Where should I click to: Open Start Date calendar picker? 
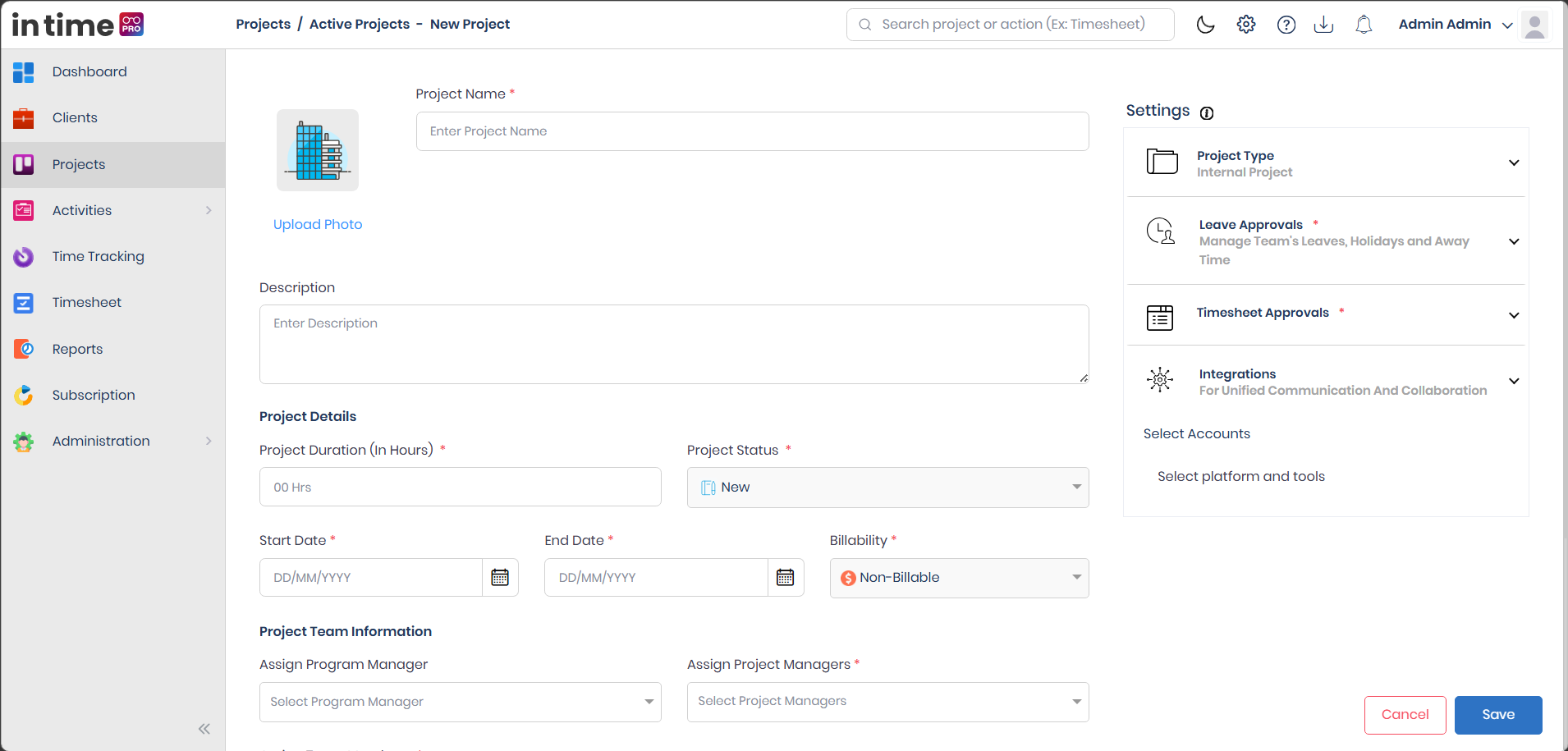click(x=500, y=577)
